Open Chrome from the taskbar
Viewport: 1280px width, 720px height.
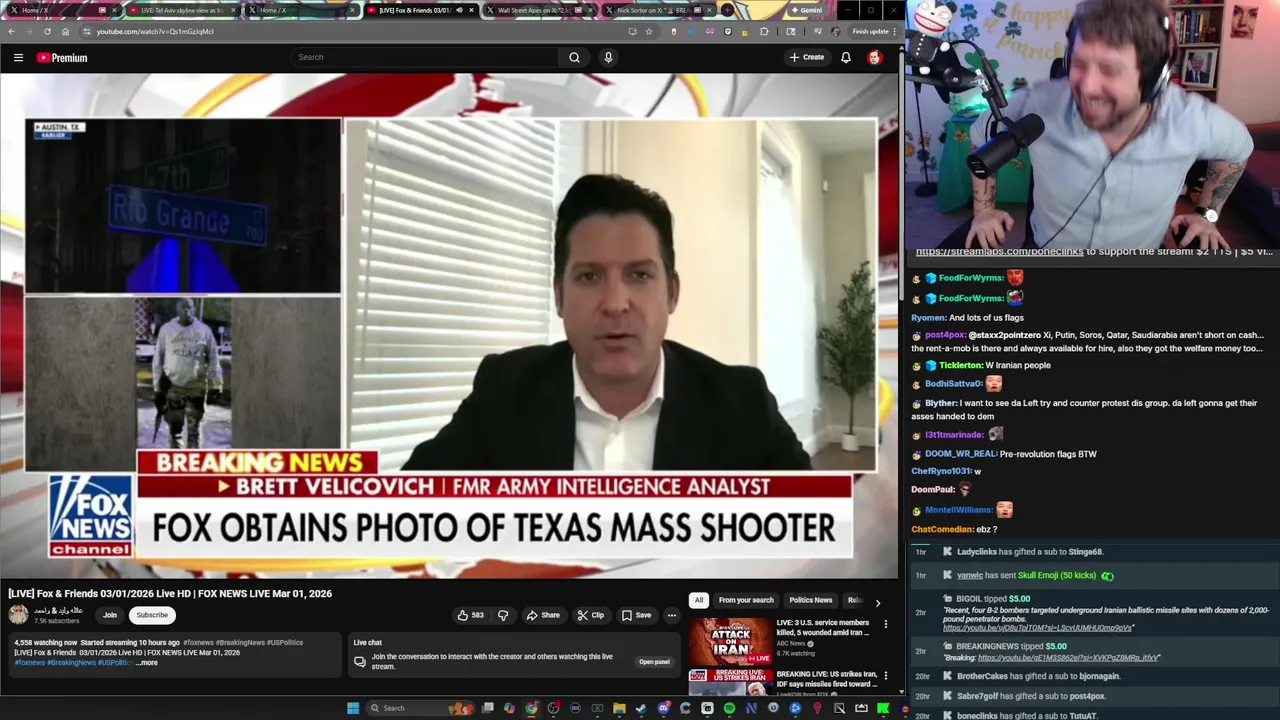(531, 708)
